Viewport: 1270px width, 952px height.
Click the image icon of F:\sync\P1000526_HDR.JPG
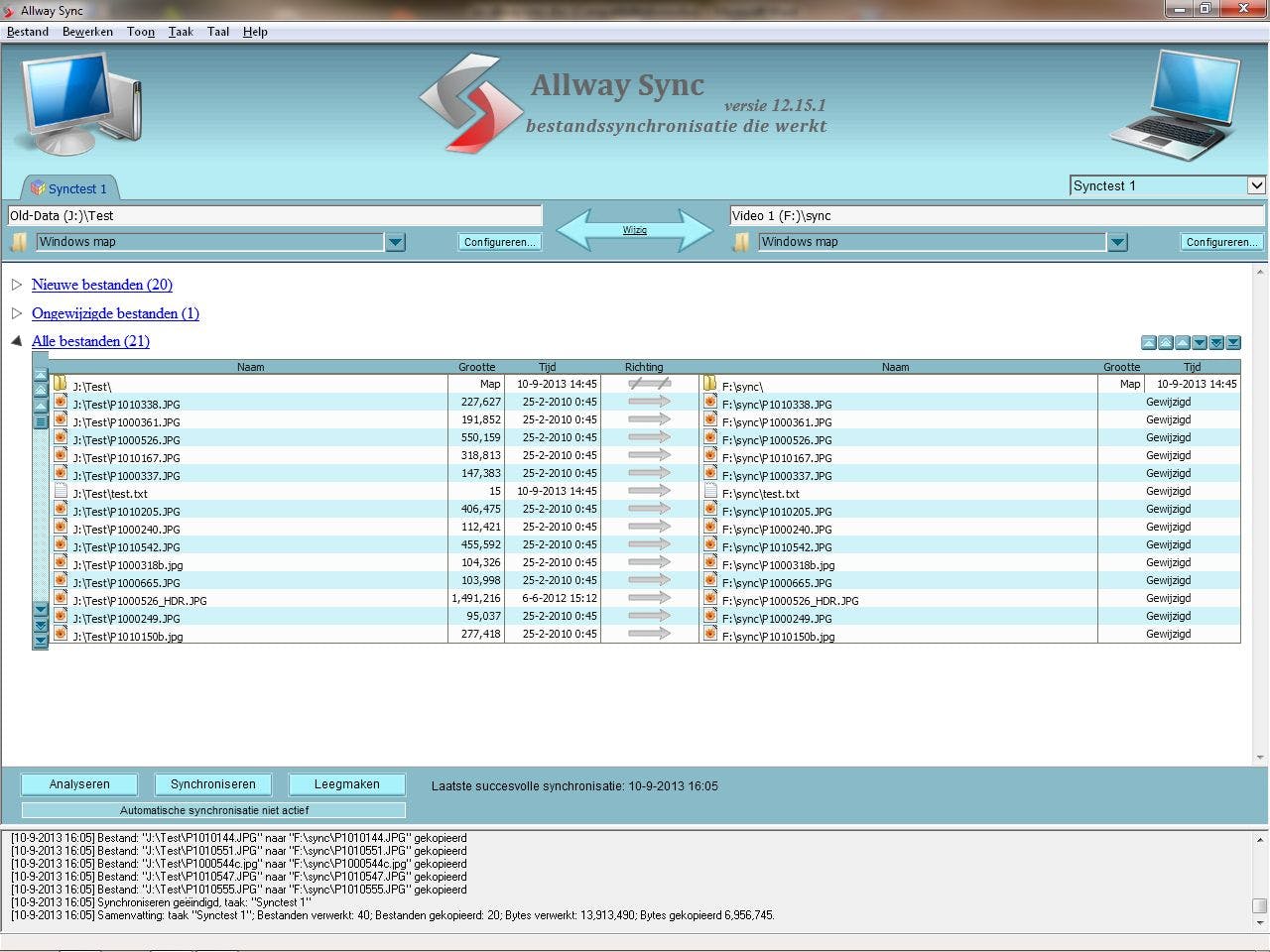click(710, 598)
